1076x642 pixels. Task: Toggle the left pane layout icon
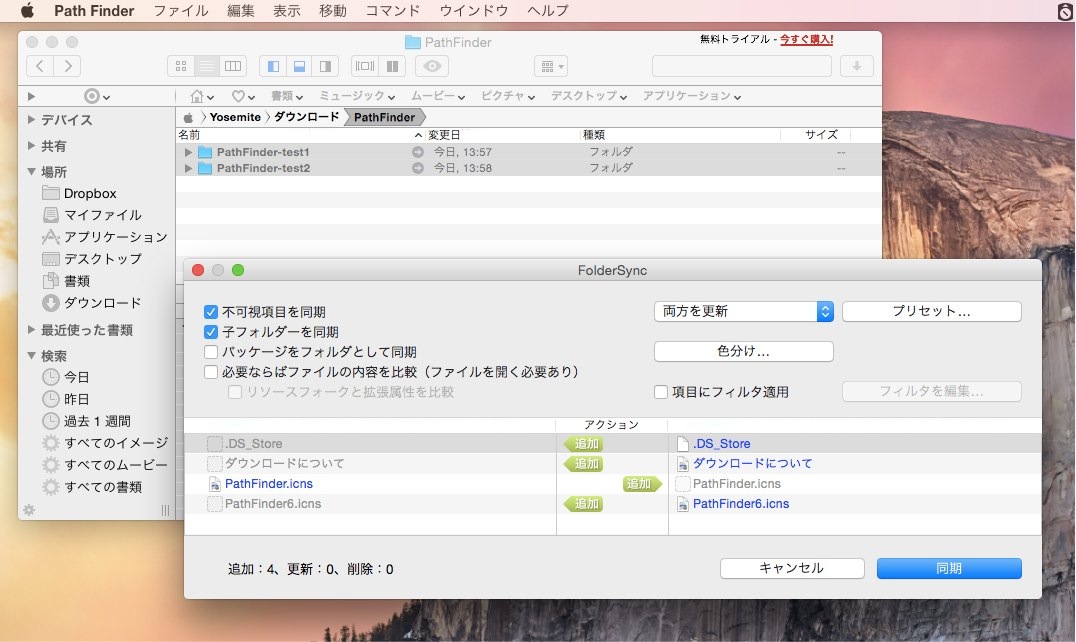pos(273,66)
